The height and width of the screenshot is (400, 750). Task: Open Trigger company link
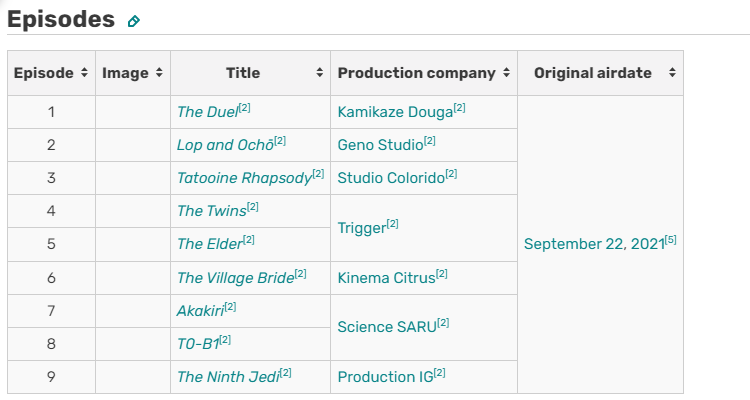coord(362,228)
